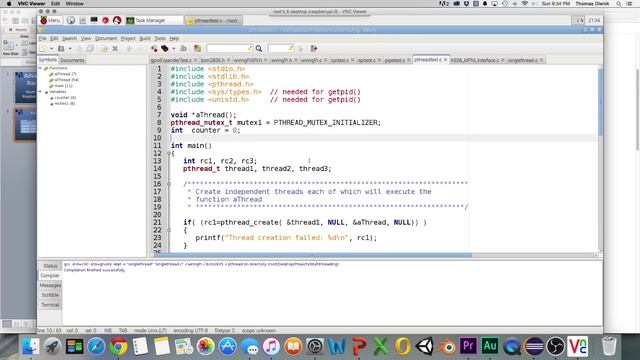Viewport: 640px width, 360px height.
Task: Open the color chooser icon in toolbar
Action: point(198,49)
